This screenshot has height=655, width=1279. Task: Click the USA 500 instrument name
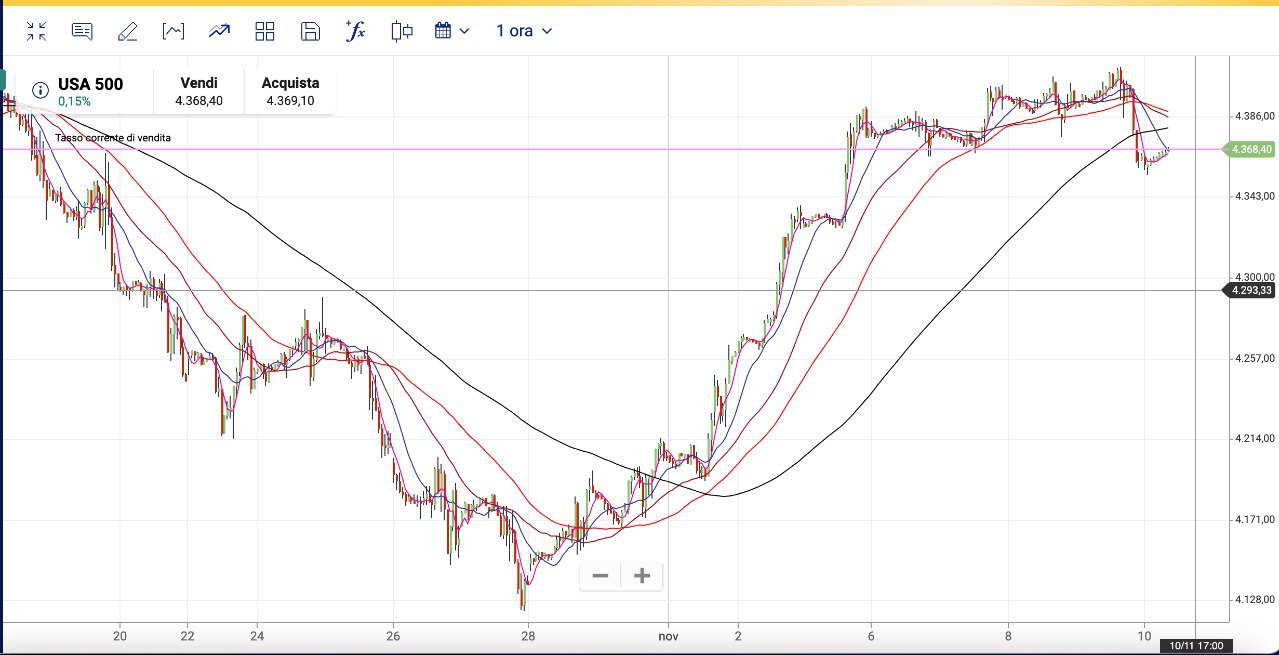click(x=90, y=84)
